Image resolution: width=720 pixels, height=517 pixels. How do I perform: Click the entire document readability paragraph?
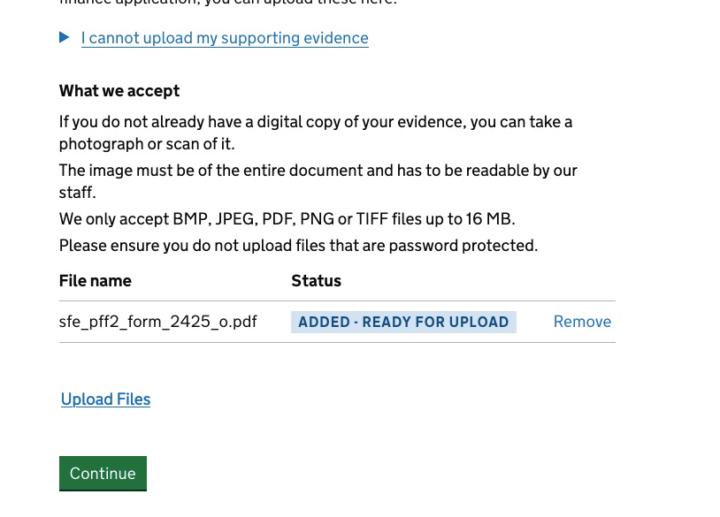click(317, 170)
